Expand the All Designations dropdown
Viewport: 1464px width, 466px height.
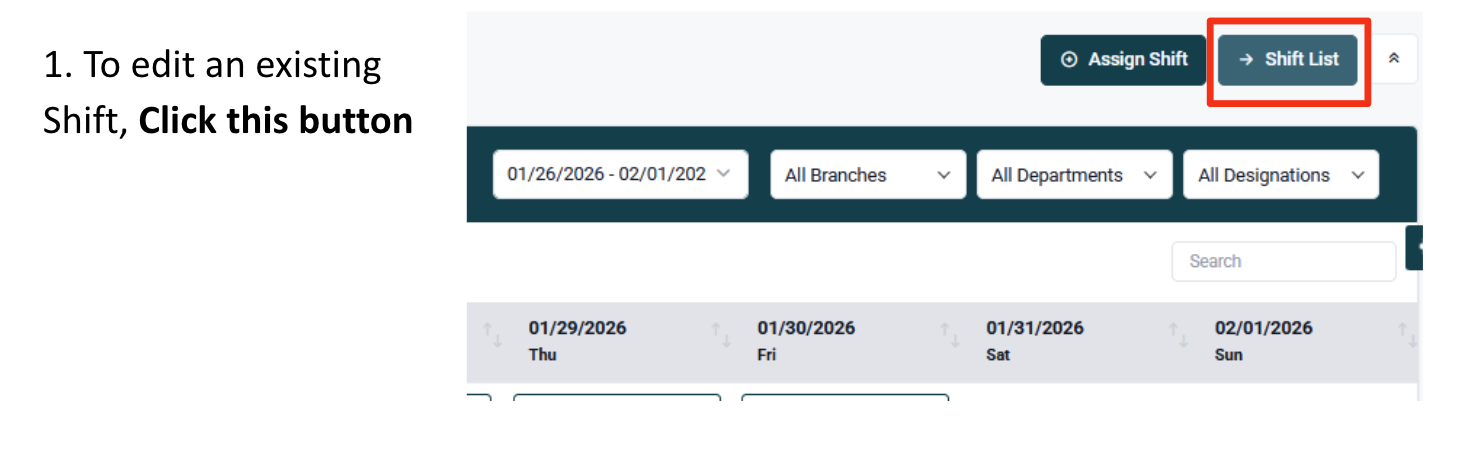pos(1281,175)
